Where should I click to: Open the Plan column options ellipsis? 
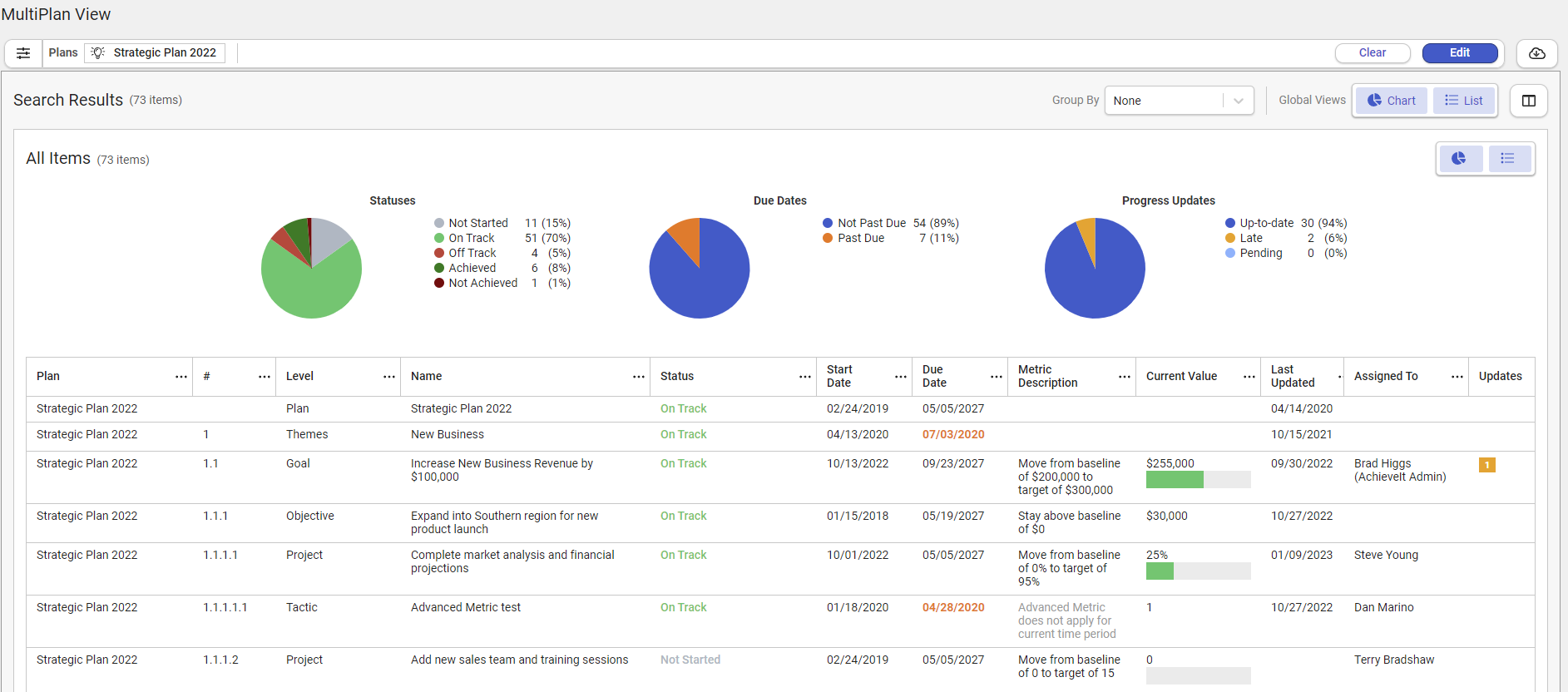click(x=181, y=377)
